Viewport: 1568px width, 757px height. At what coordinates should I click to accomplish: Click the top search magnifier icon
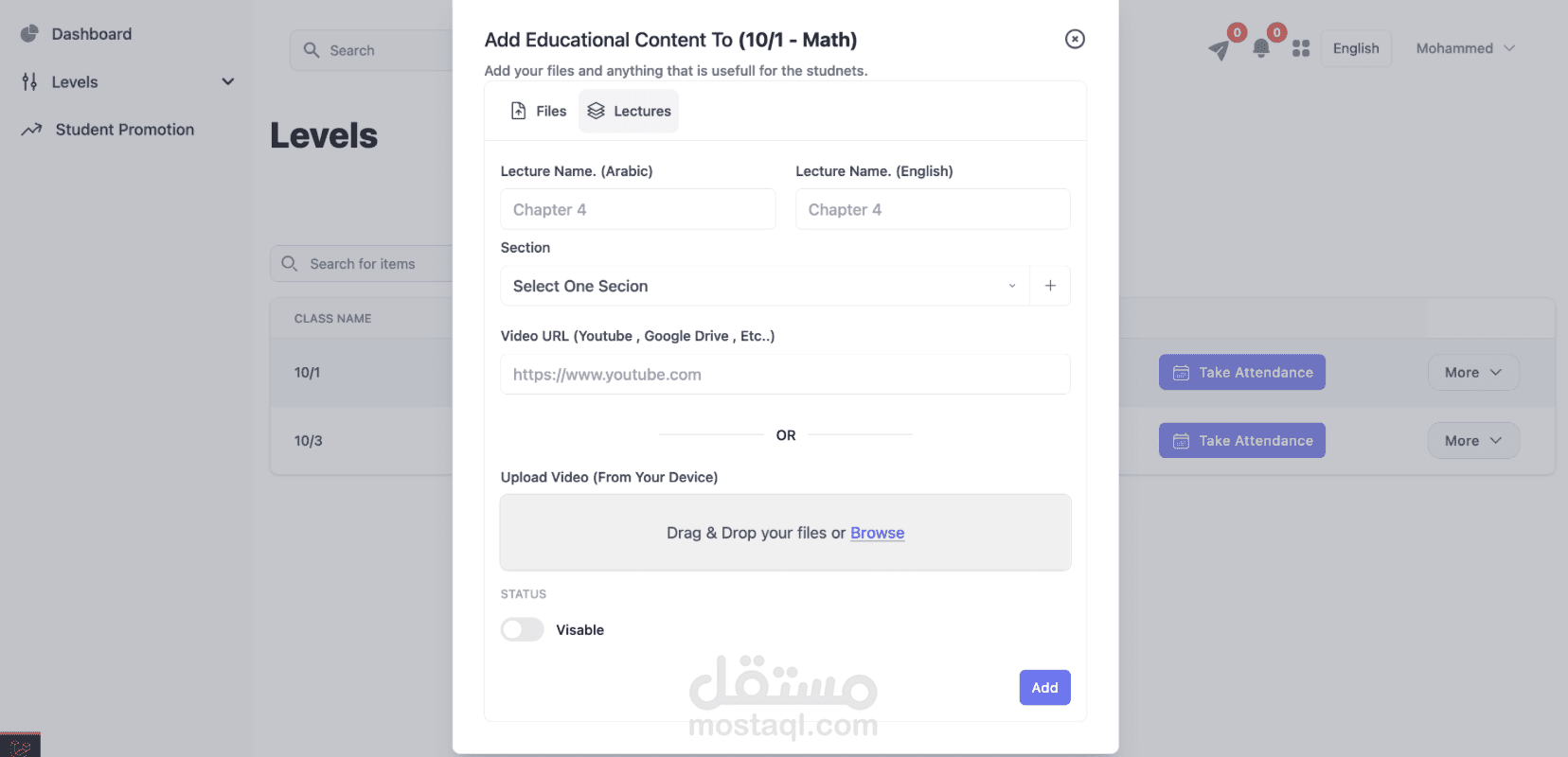(x=312, y=50)
